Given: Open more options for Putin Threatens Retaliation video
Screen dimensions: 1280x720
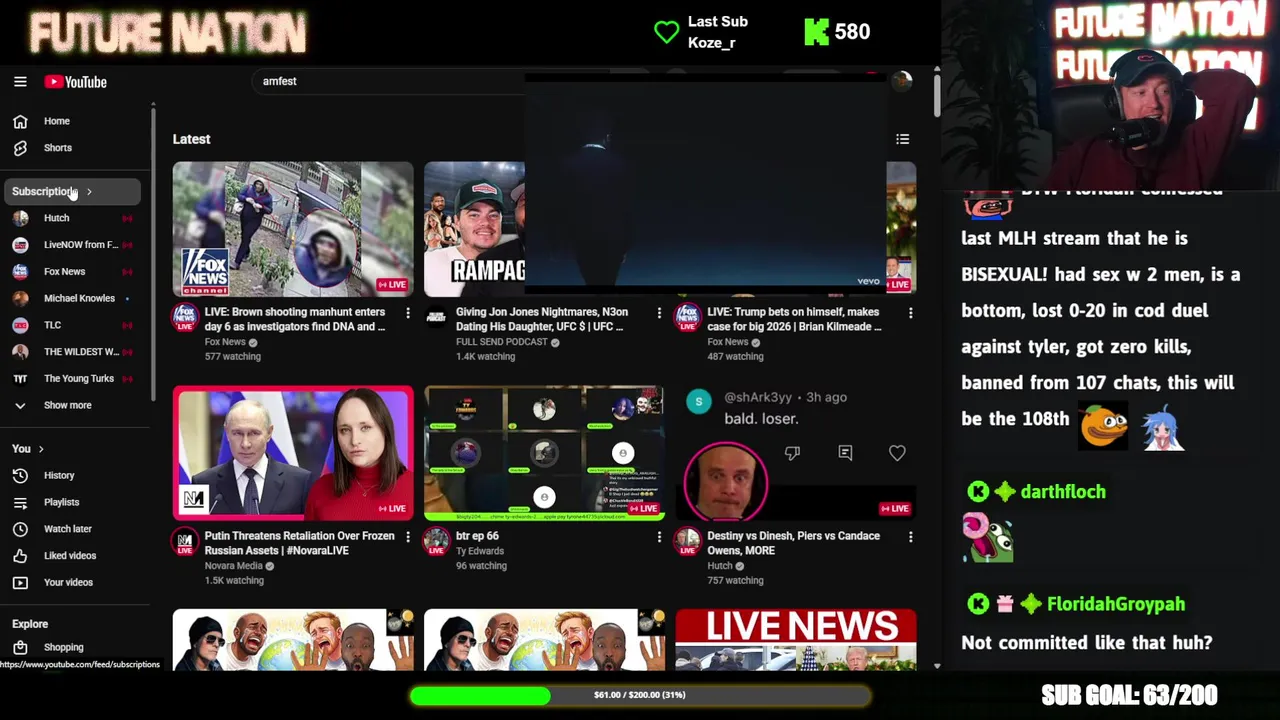Looking at the screenshot, I should pyautogui.click(x=407, y=537).
